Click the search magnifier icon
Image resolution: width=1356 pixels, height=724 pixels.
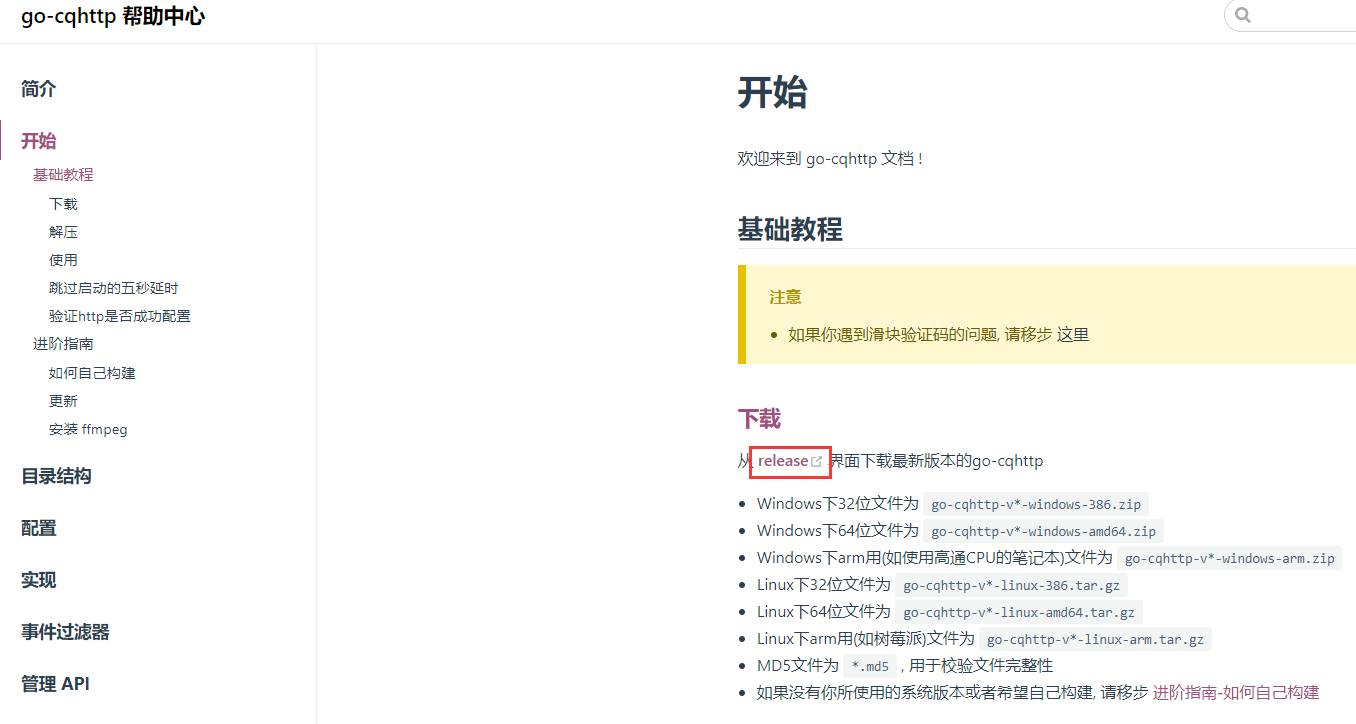[x=1242, y=15]
